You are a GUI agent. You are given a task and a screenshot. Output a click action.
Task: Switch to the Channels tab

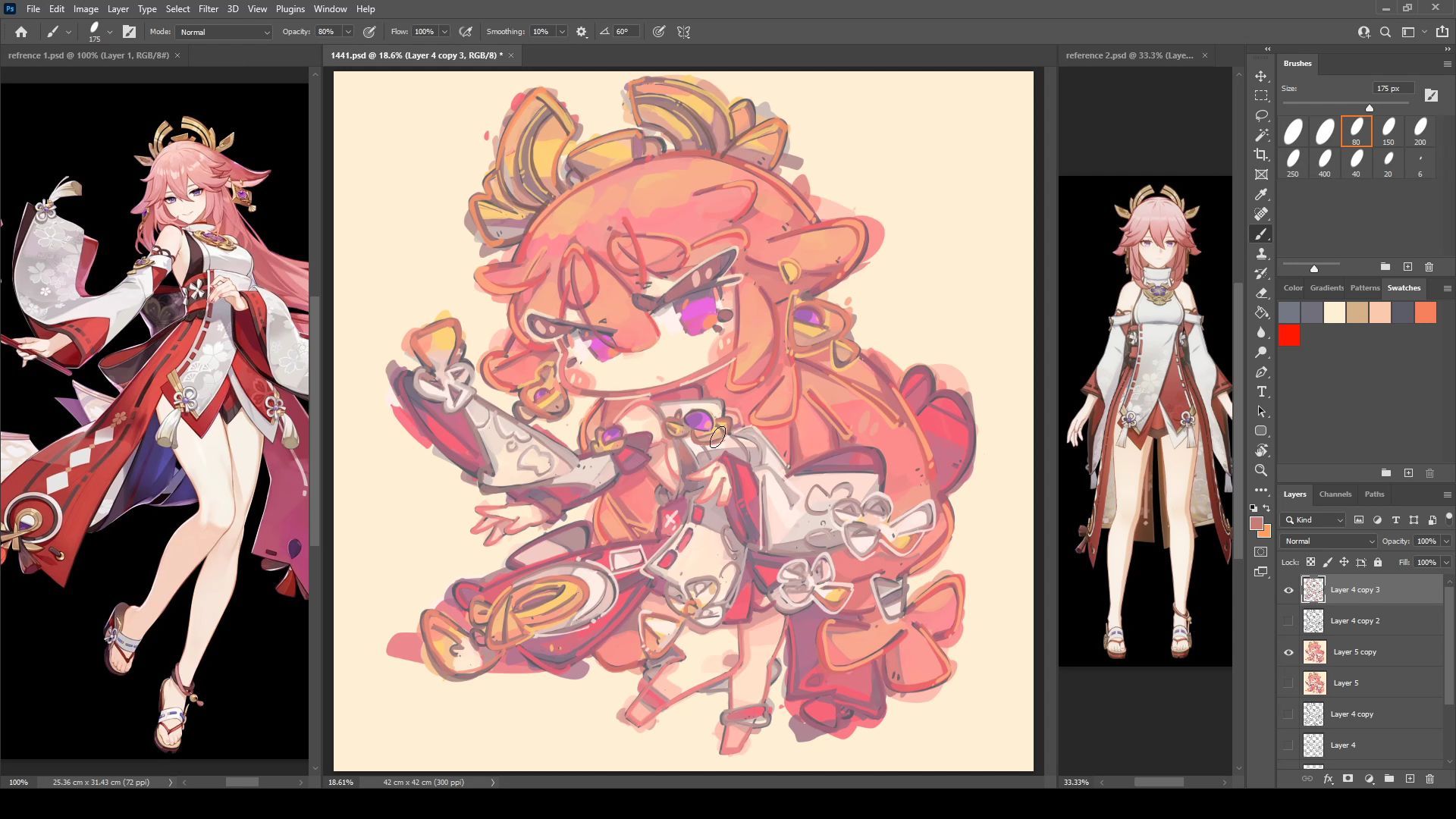1335,494
